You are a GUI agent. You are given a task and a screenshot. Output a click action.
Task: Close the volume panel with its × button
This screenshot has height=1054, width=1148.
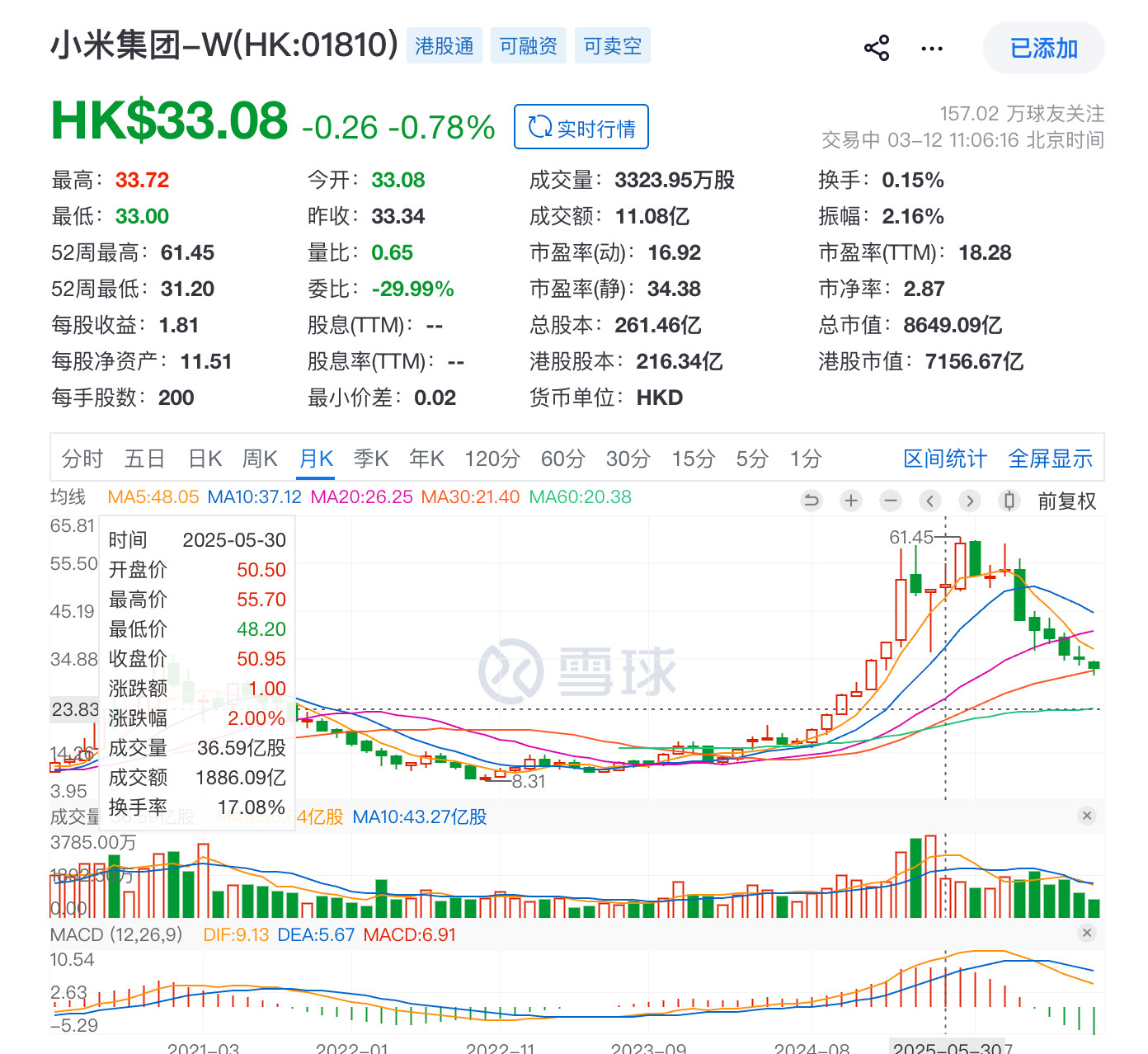tap(1087, 816)
